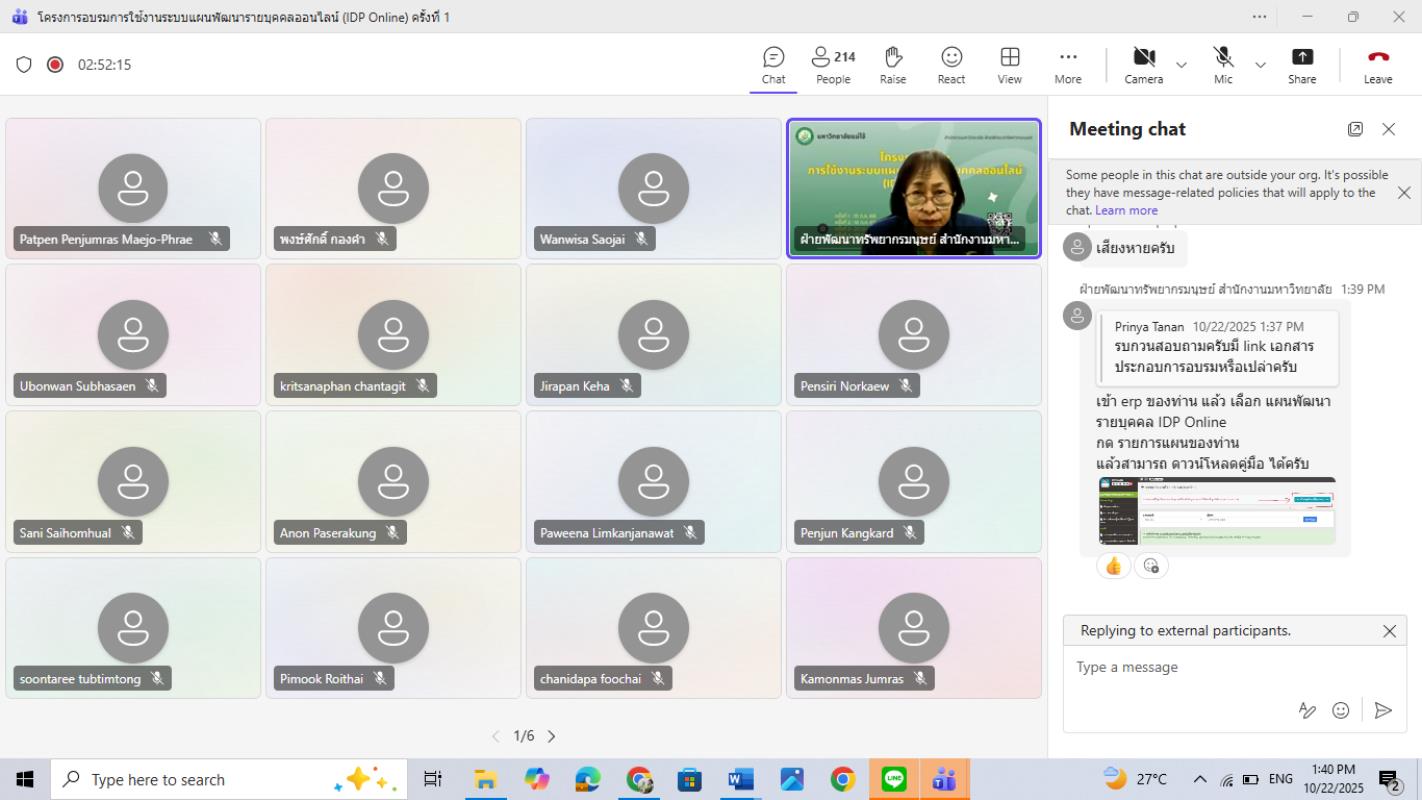Screen dimensions: 1422x800
Task: Show the People participants list
Action: click(x=832, y=65)
